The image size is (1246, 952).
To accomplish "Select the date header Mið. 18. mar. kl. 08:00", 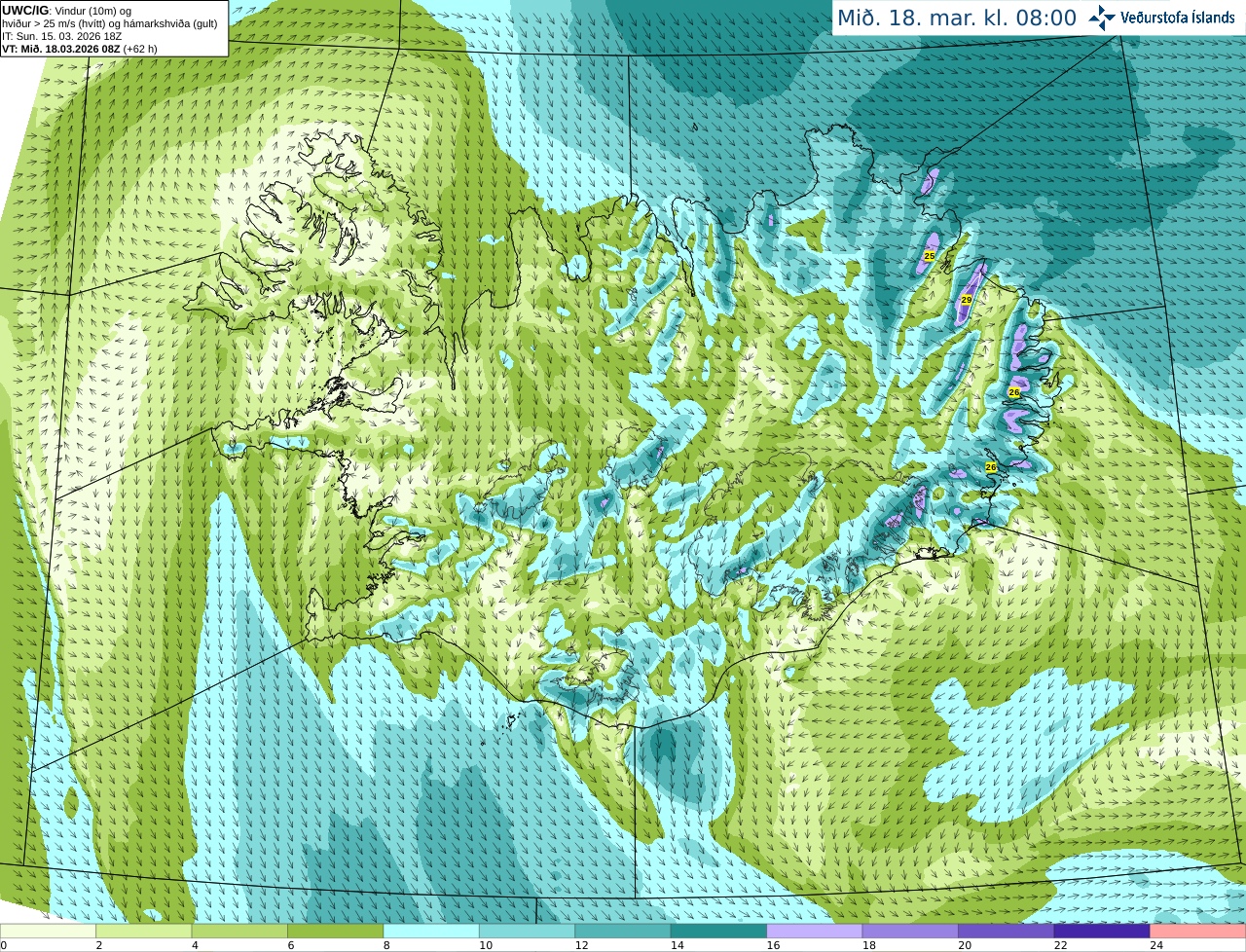I will click(957, 18).
